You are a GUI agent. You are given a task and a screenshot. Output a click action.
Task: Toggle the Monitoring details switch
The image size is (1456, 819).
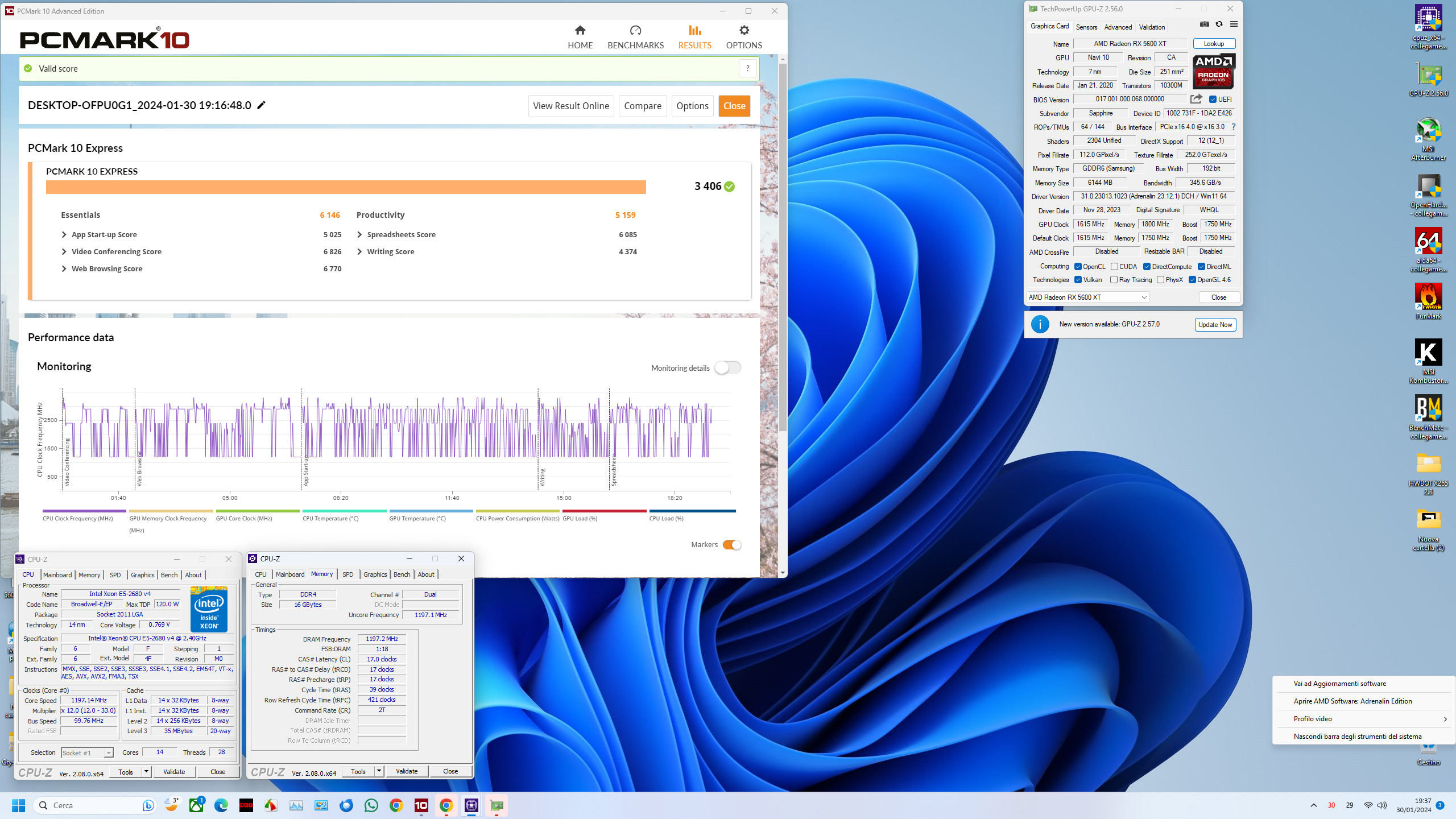point(728,368)
